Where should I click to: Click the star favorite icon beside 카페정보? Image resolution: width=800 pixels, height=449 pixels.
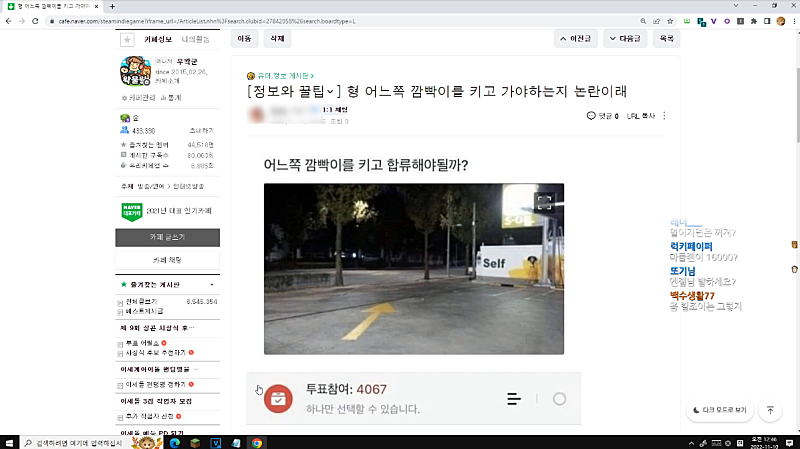tap(126, 40)
